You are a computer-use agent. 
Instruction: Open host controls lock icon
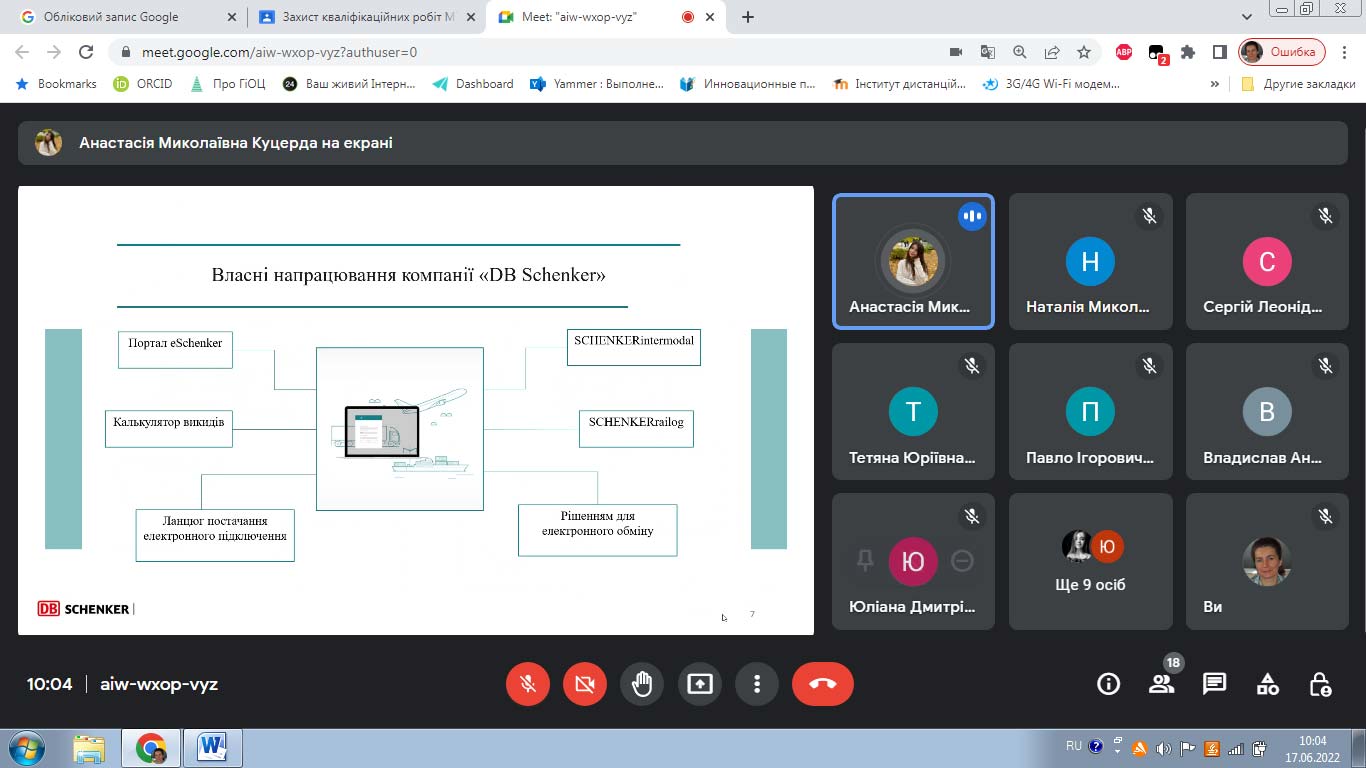click(1320, 684)
